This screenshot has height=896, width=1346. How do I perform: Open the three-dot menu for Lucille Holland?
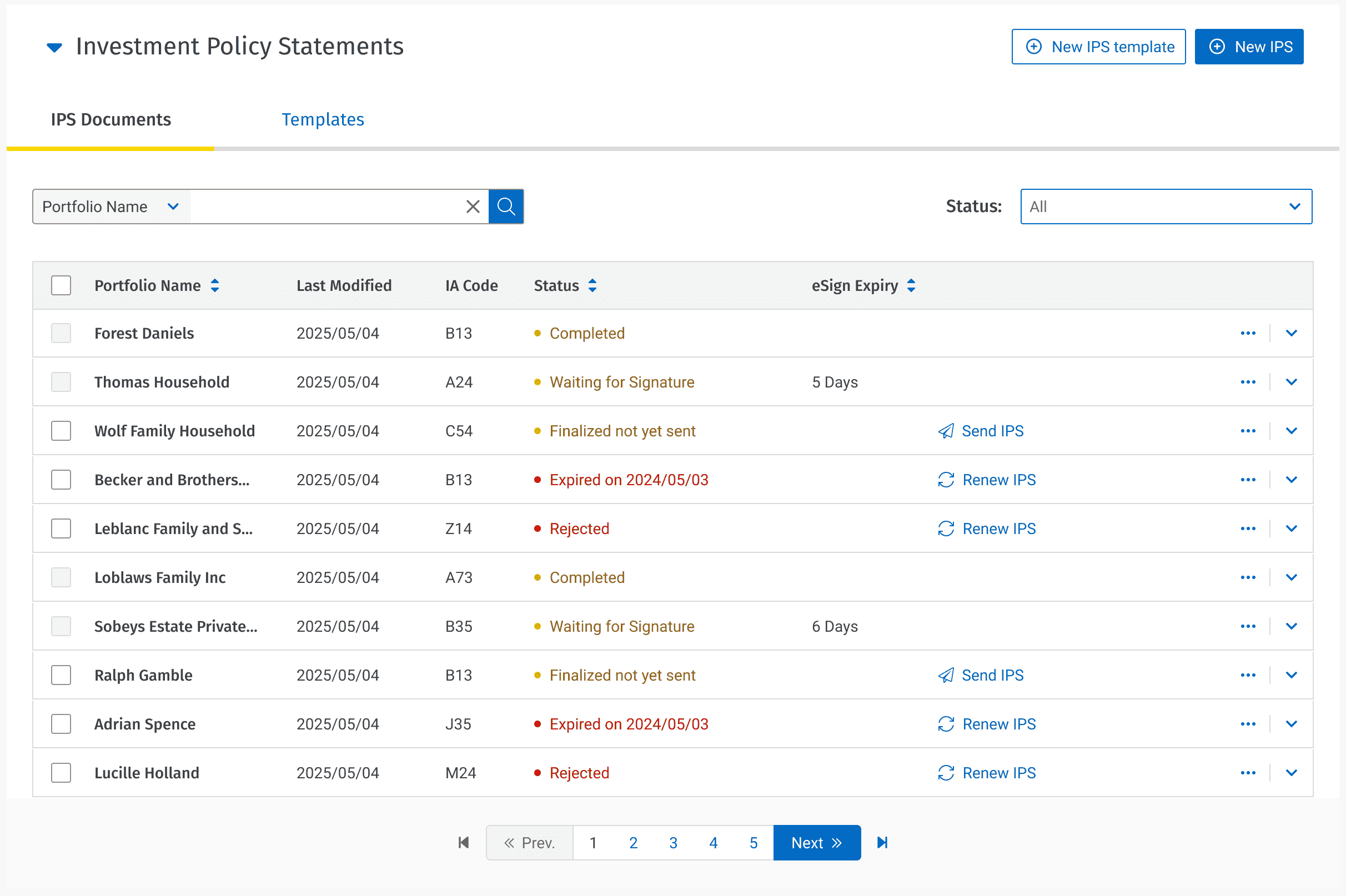(x=1248, y=773)
